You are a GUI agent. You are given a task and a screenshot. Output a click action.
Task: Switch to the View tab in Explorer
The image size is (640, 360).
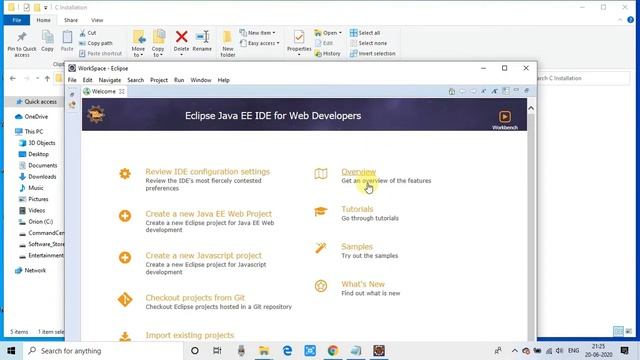(97, 20)
